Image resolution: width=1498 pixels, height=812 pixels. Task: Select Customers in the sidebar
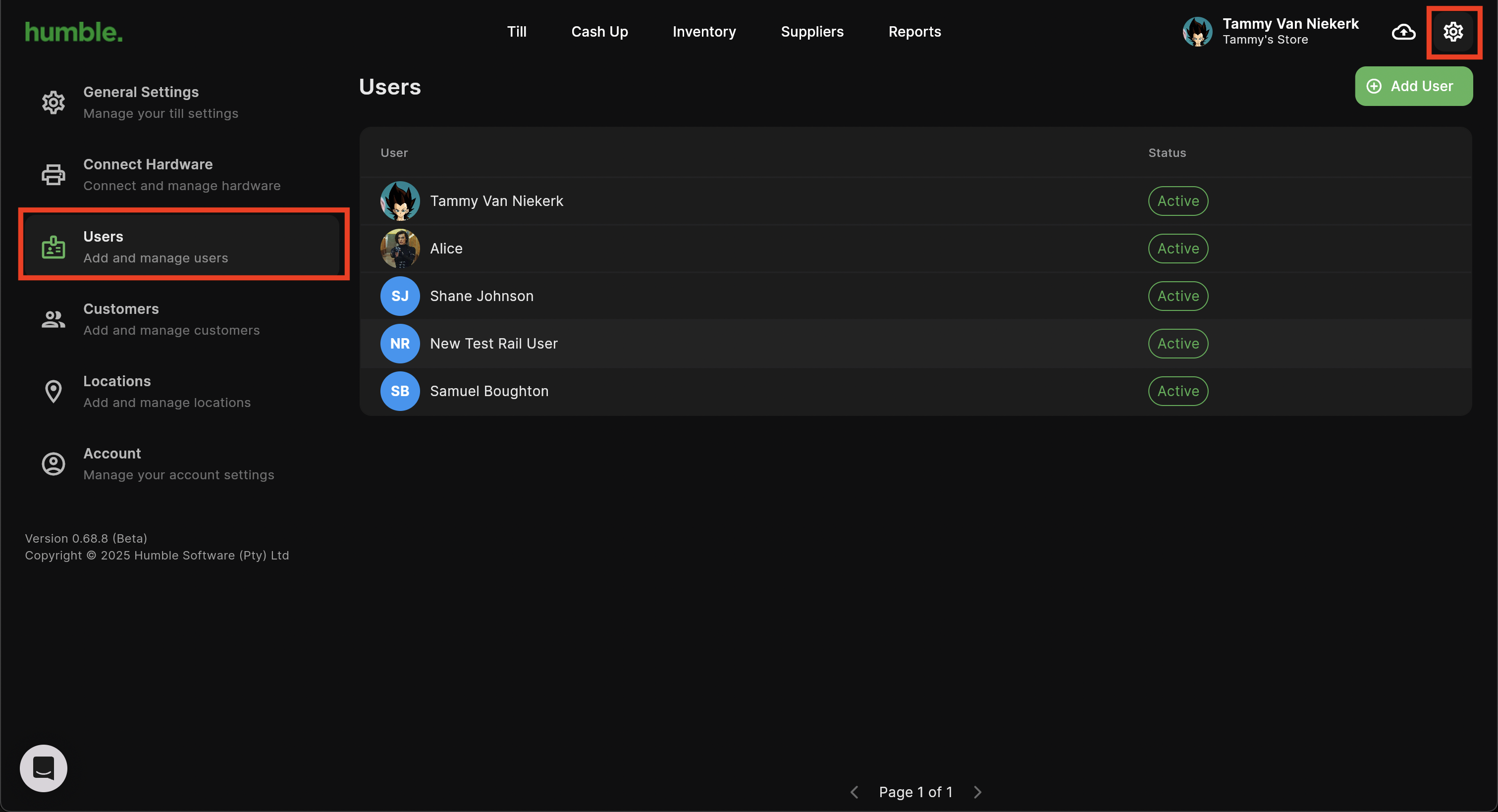(182, 319)
